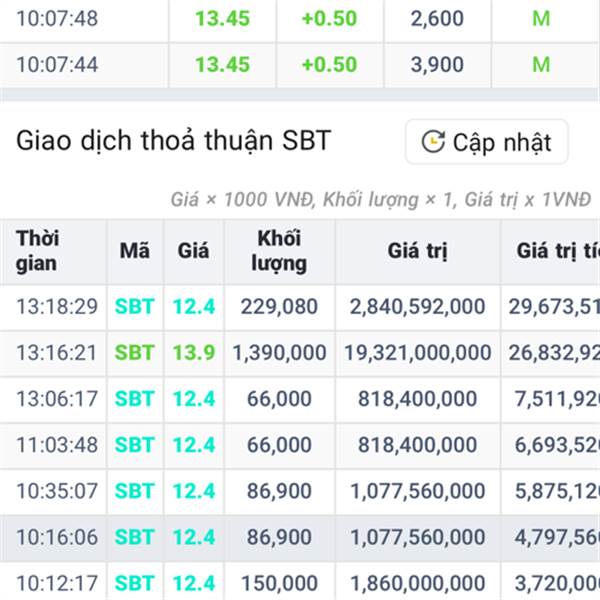Viewport: 600px width, 600px height.
Task: Click volume 3,900 in upper table
Action: tap(437, 64)
